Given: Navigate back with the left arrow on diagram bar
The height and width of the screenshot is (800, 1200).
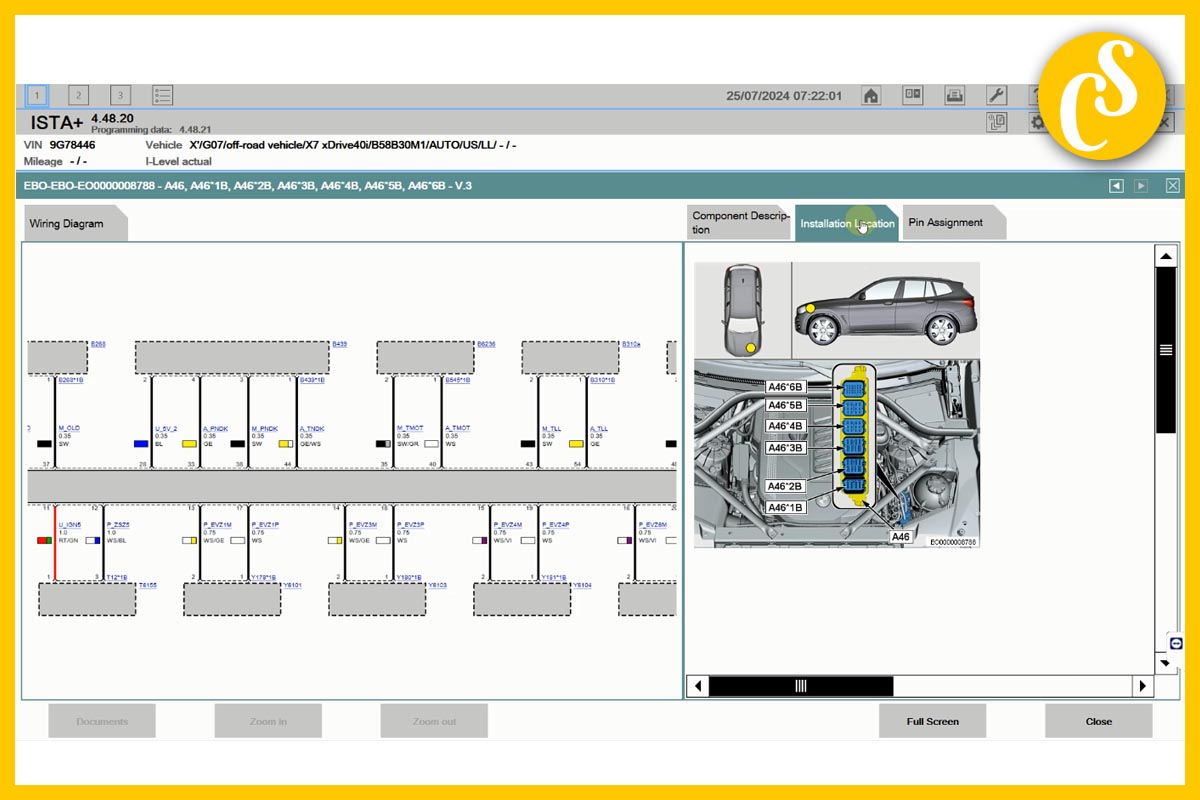Looking at the screenshot, I should click(x=1116, y=185).
